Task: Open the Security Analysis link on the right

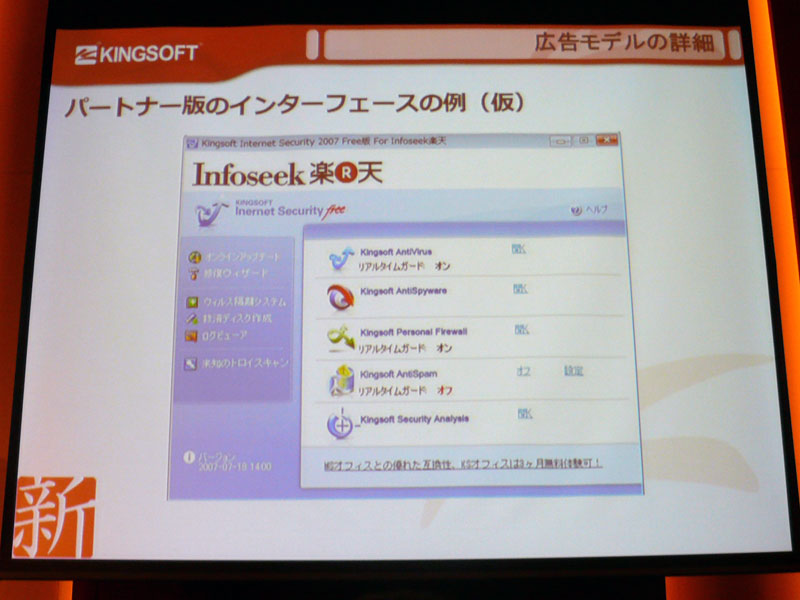Action: tap(524, 413)
